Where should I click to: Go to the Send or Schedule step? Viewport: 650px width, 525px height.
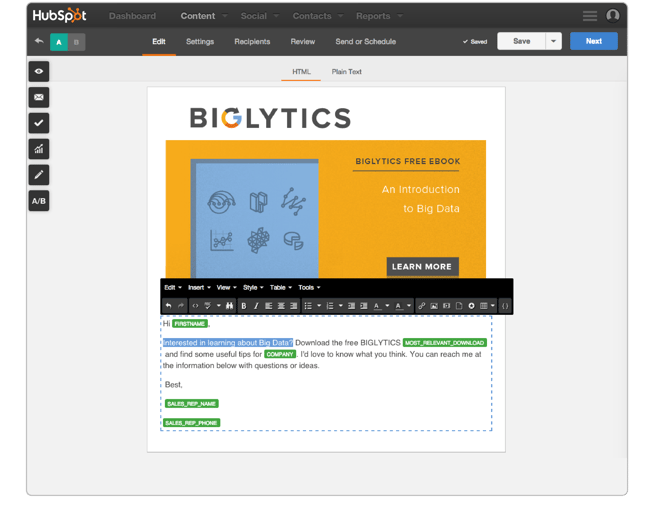(365, 41)
